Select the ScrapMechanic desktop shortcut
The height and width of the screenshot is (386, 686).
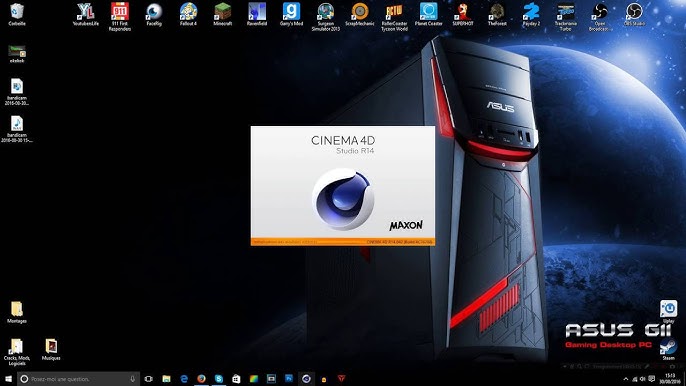(360, 14)
